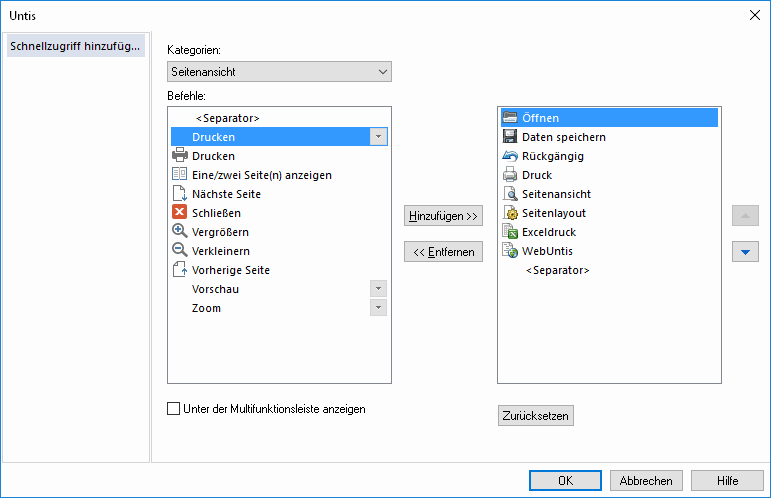Viewport: 771px width, 498px height.
Task: Expand the Vorschau dropdown arrow
Action: (378, 289)
